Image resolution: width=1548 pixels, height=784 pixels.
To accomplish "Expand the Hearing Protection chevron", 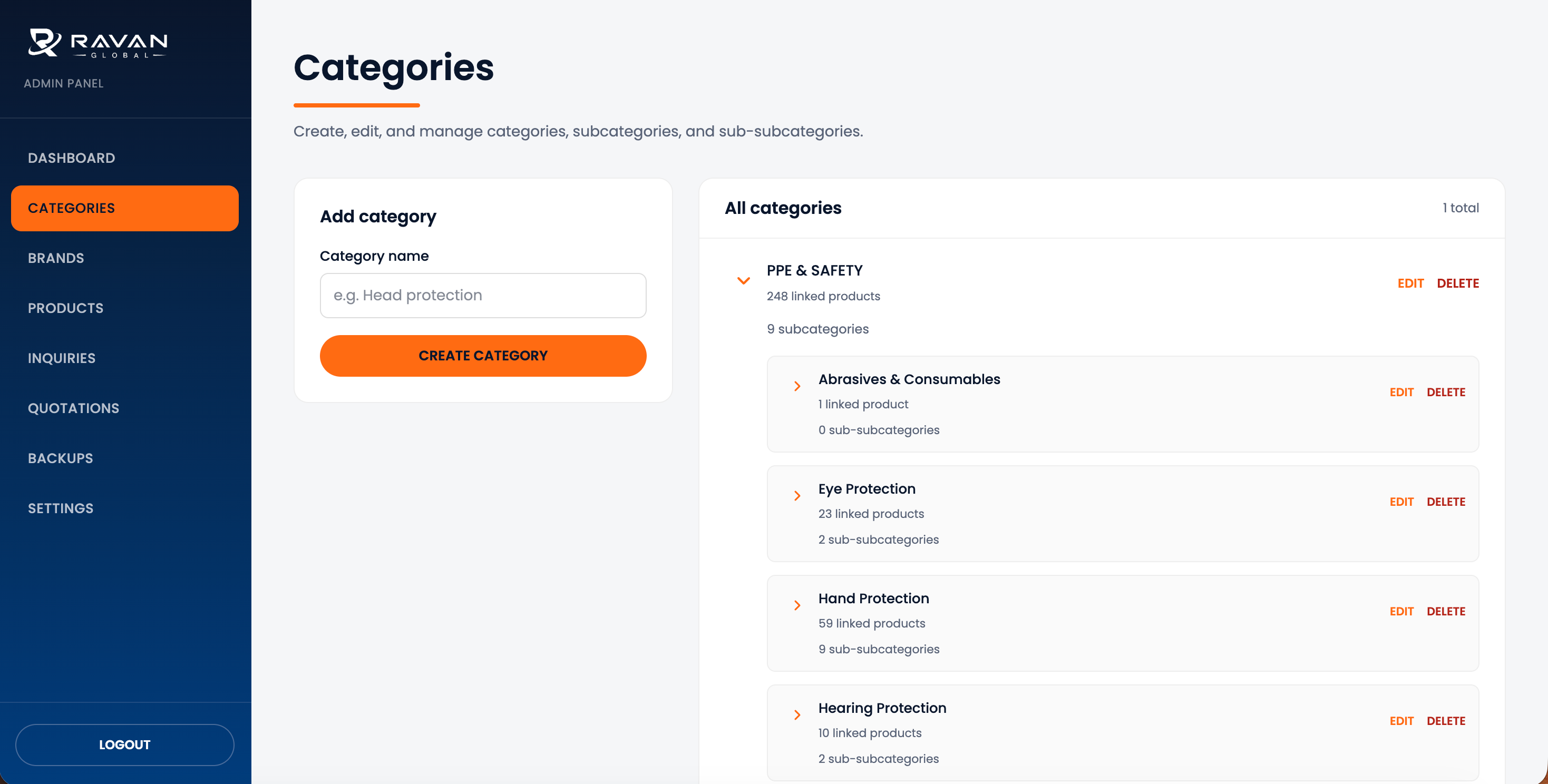I will click(x=797, y=715).
